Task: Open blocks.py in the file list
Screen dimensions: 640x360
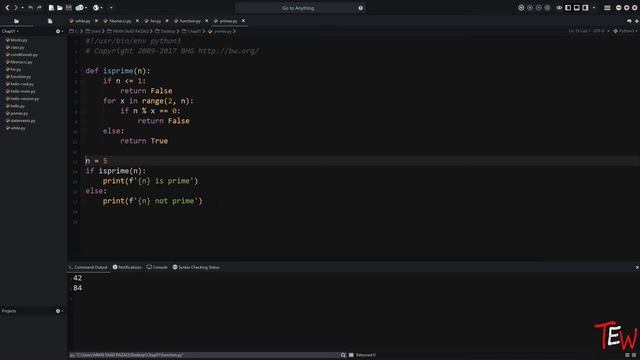Action: tap(18, 40)
